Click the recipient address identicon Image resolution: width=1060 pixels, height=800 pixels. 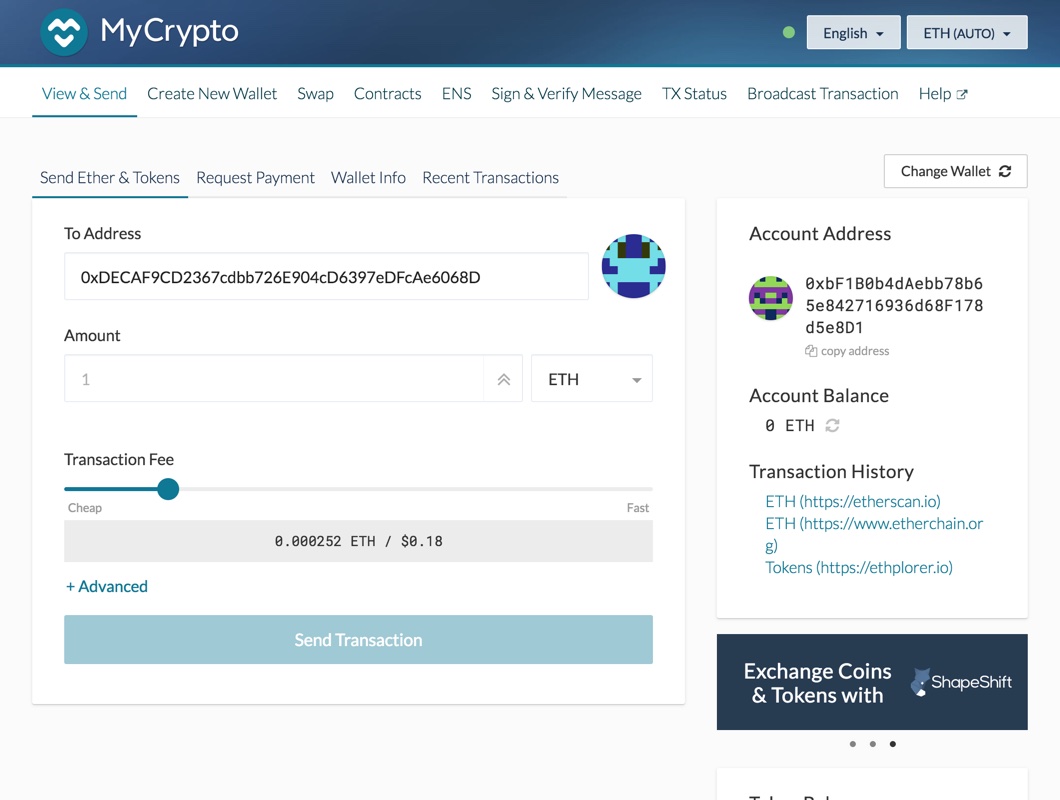click(634, 266)
